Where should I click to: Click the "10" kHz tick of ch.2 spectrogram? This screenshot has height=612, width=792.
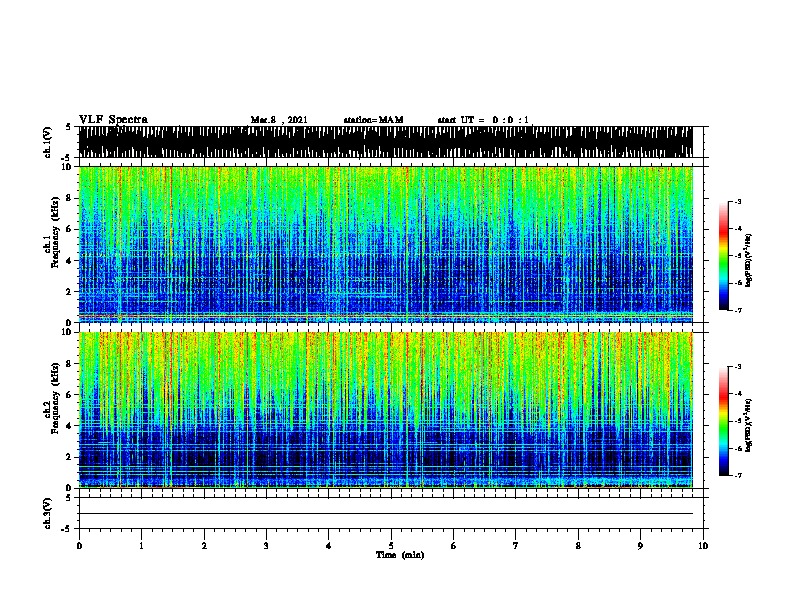click(x=68, y=332)
